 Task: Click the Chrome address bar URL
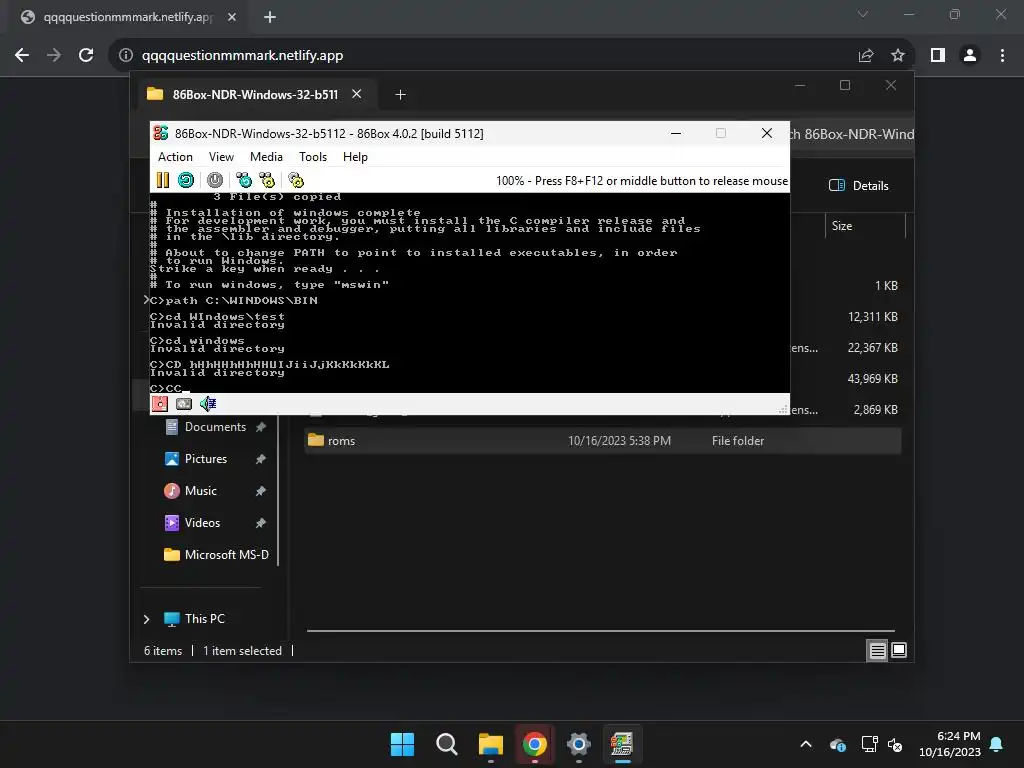pos(242,56)
